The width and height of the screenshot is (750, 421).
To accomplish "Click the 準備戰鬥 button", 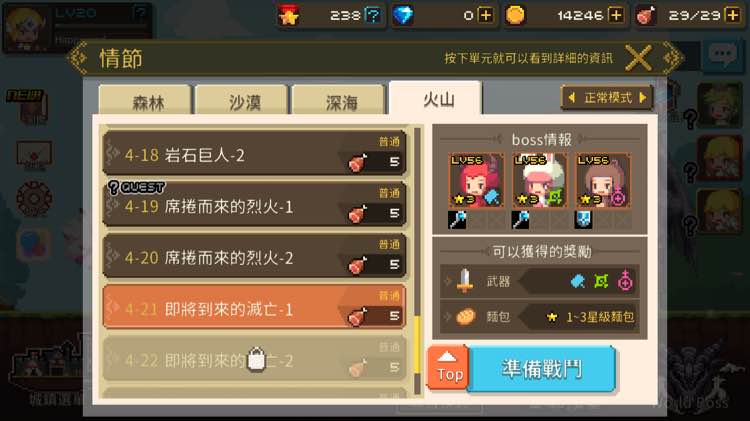I will (x=542, y=369).
